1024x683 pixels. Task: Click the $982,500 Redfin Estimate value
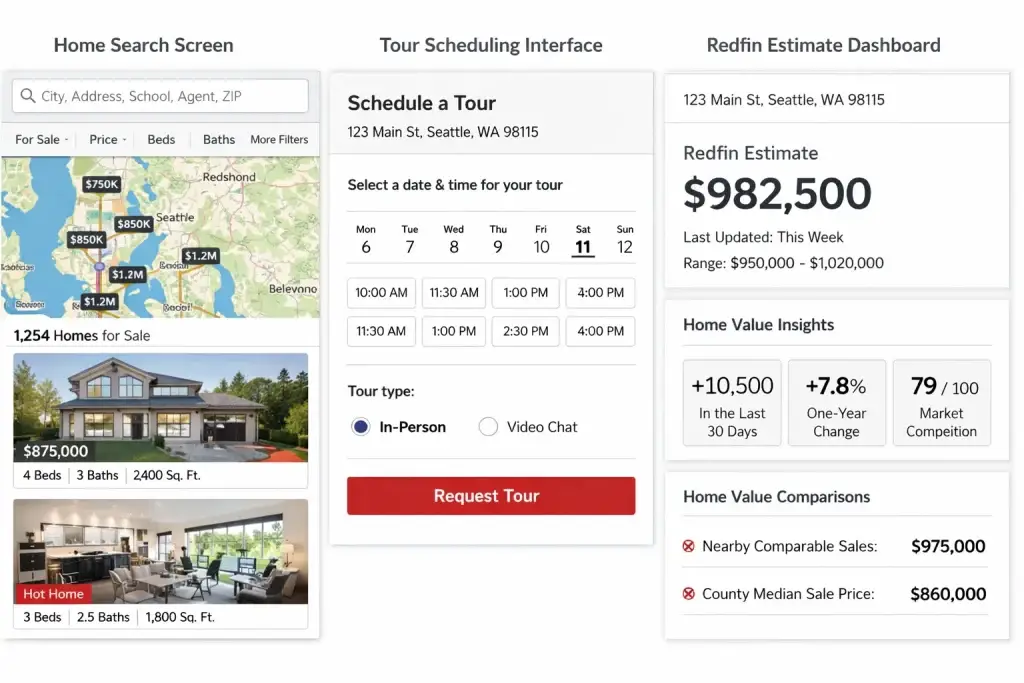(777, 194)
